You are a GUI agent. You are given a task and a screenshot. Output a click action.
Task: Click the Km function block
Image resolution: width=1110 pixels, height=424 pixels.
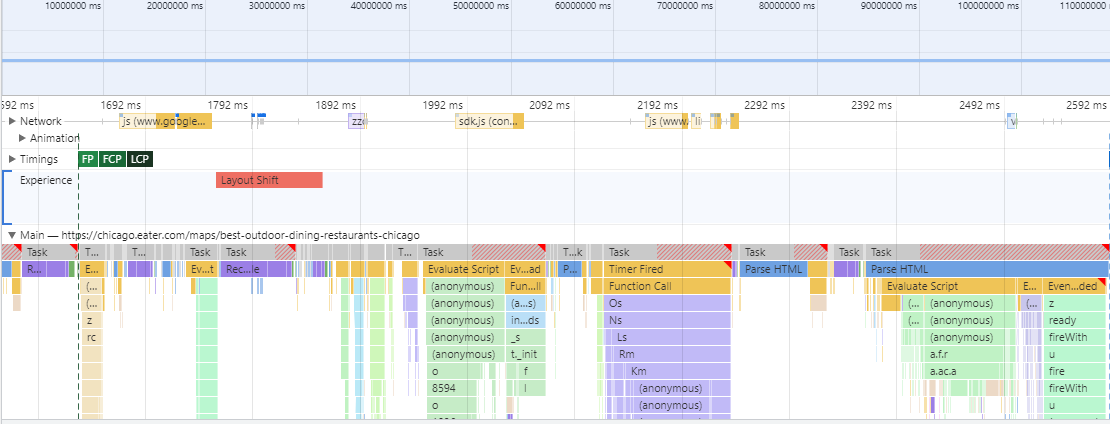[x=680, y=371]
